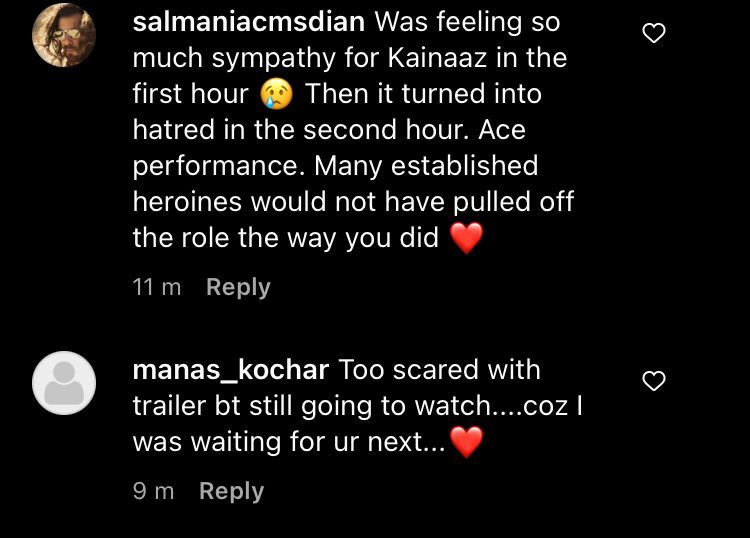Click the "was waiting for ur next" text

point(290,441)
